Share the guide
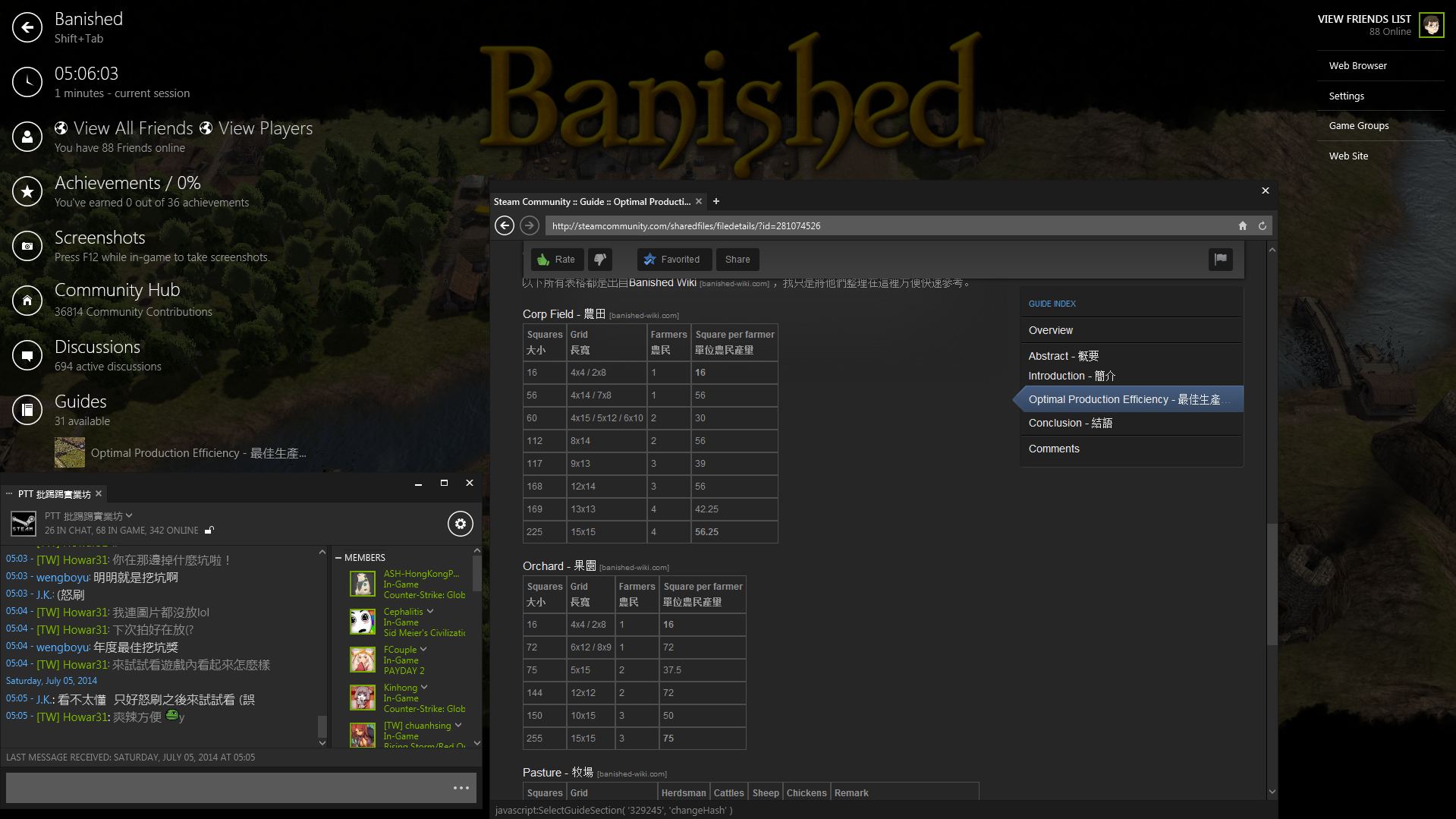 coord(737,260)
